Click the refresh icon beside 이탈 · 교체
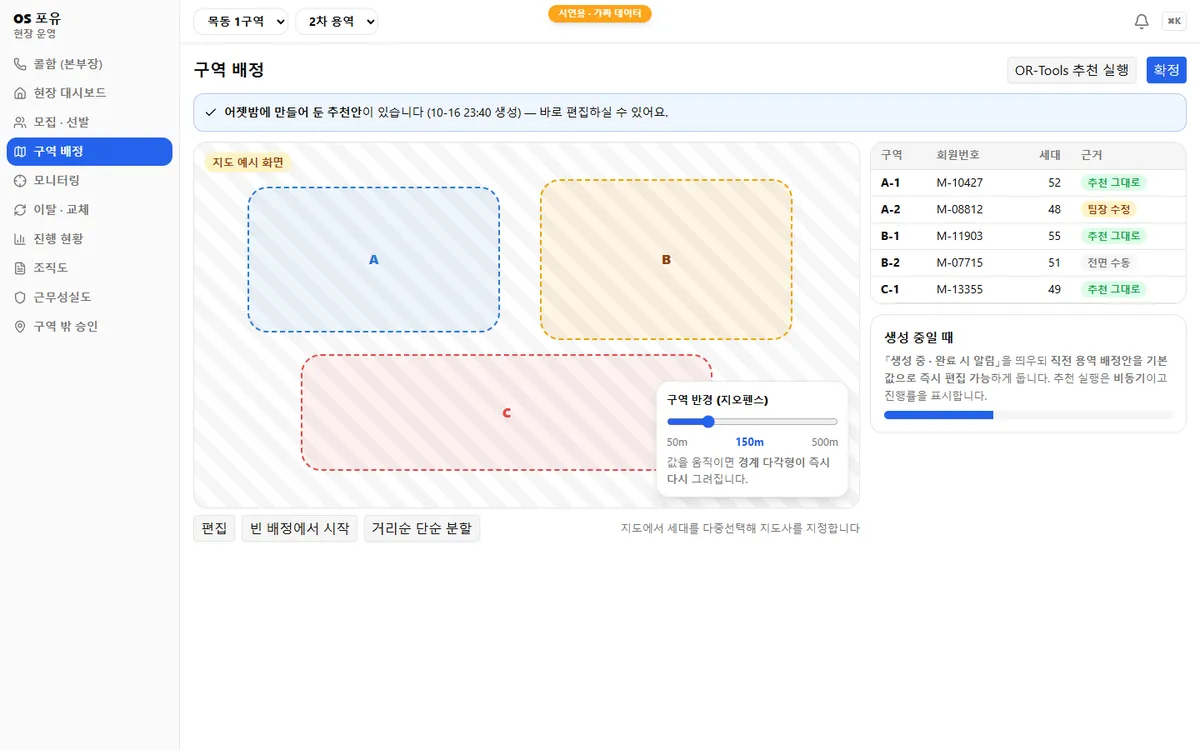Screen dimensions: 1200x750 [20, 210]
